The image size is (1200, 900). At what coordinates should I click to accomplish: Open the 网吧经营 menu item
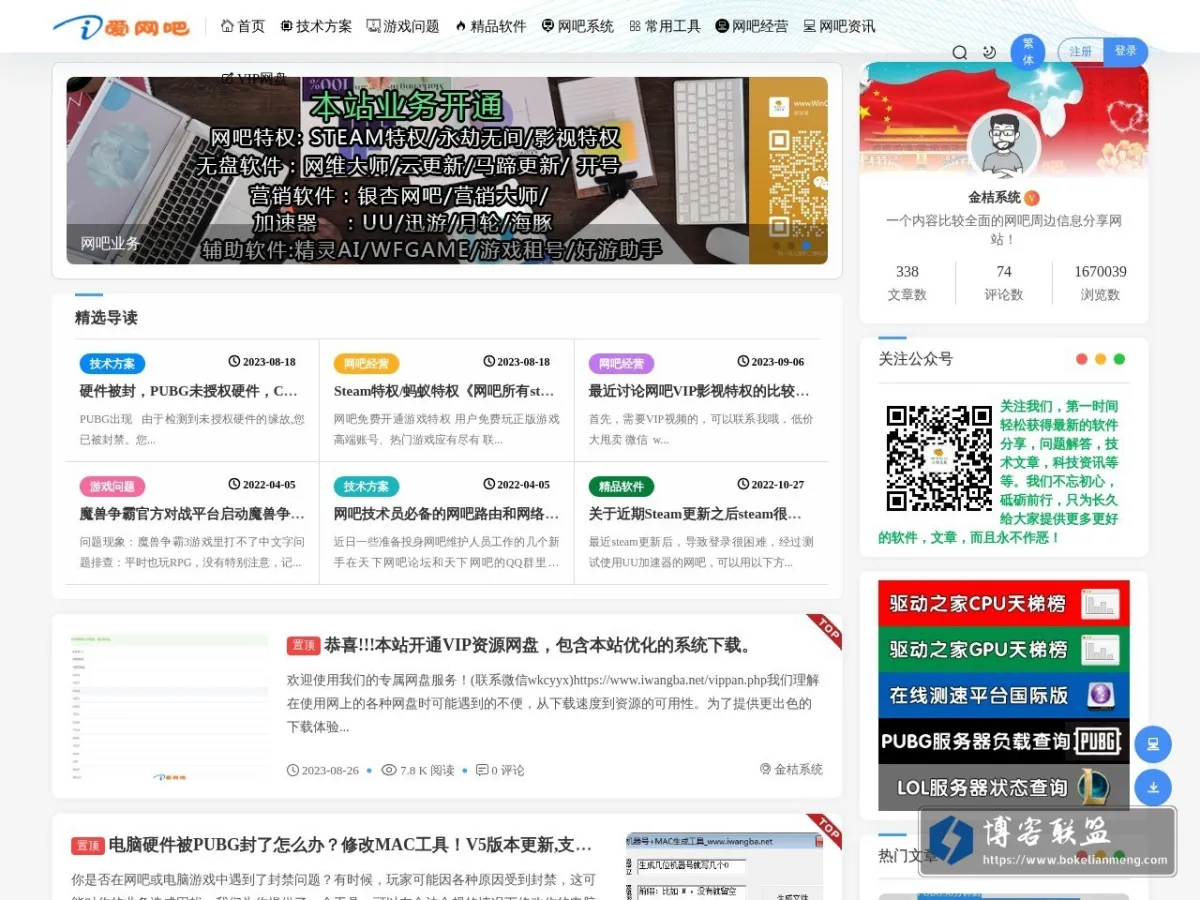click(x=752, y=26)
